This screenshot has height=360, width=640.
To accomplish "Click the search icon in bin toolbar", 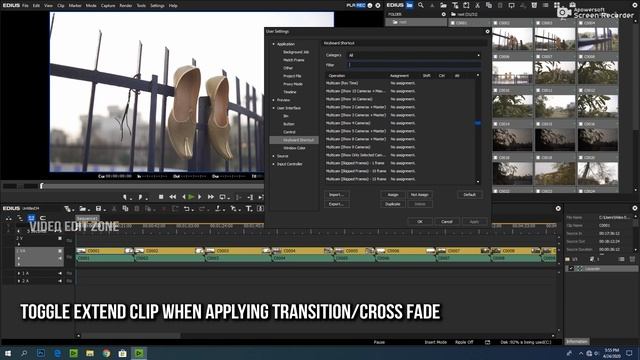I will 421,5.
